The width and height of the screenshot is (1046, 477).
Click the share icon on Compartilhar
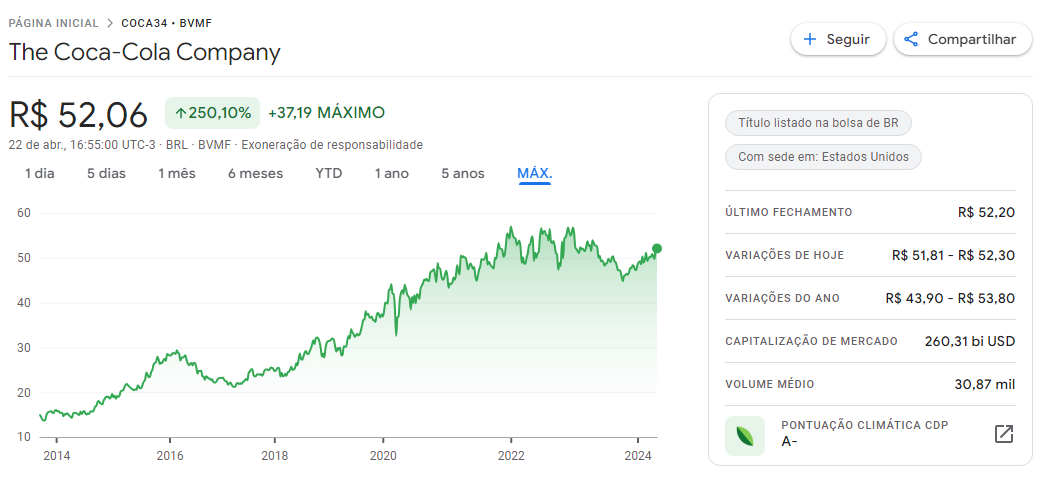911,40
